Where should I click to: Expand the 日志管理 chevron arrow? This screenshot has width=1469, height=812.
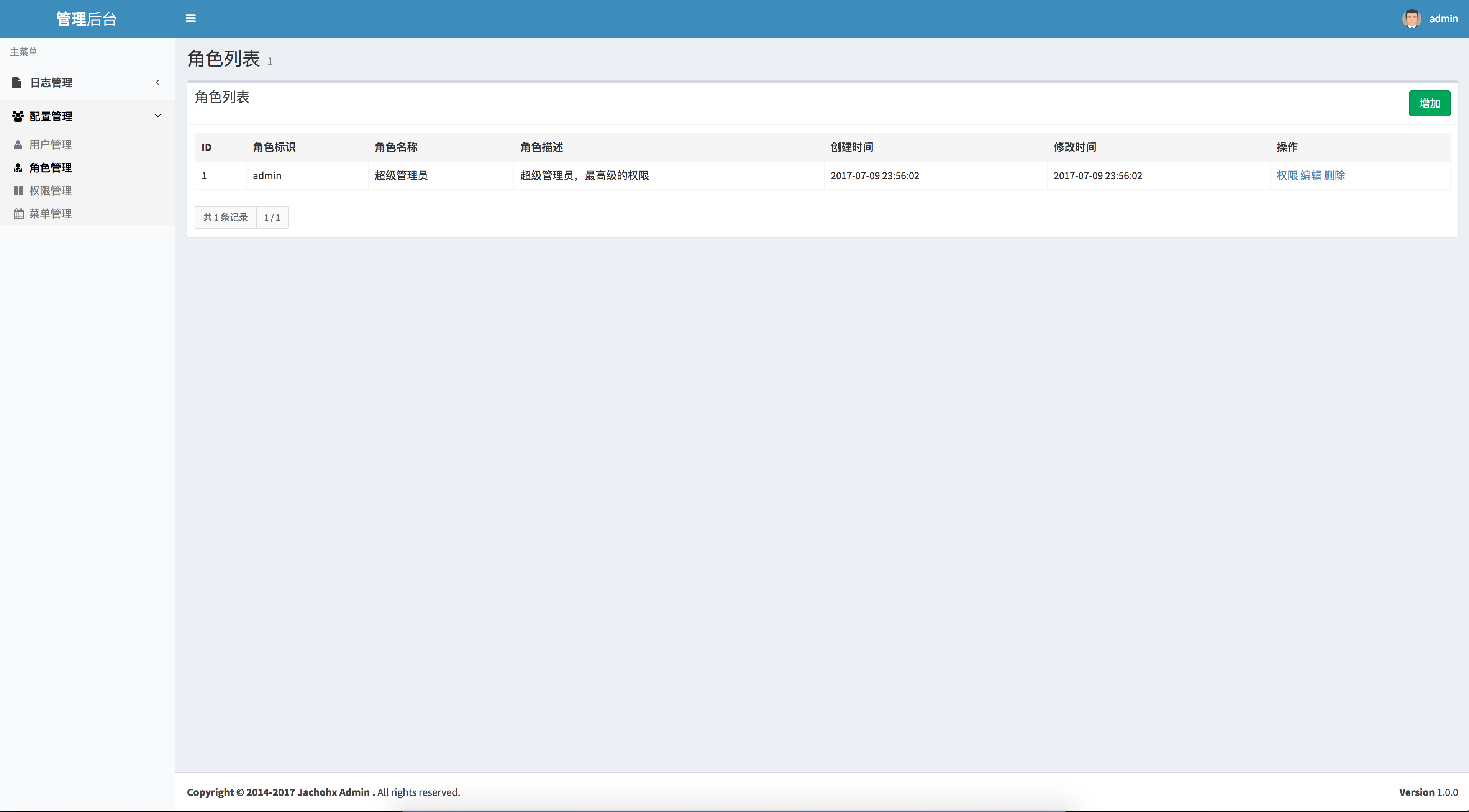pos(158,83)
